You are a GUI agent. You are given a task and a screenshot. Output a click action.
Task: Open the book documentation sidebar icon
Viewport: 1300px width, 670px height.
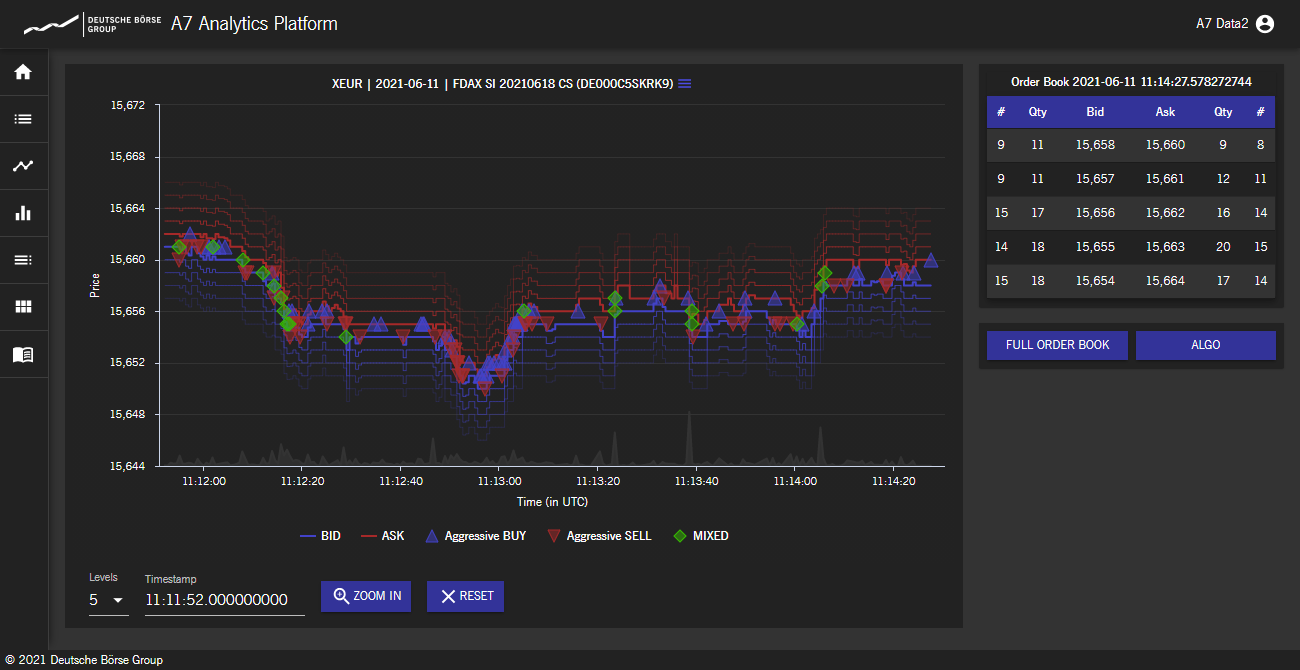tap(23, 354)
